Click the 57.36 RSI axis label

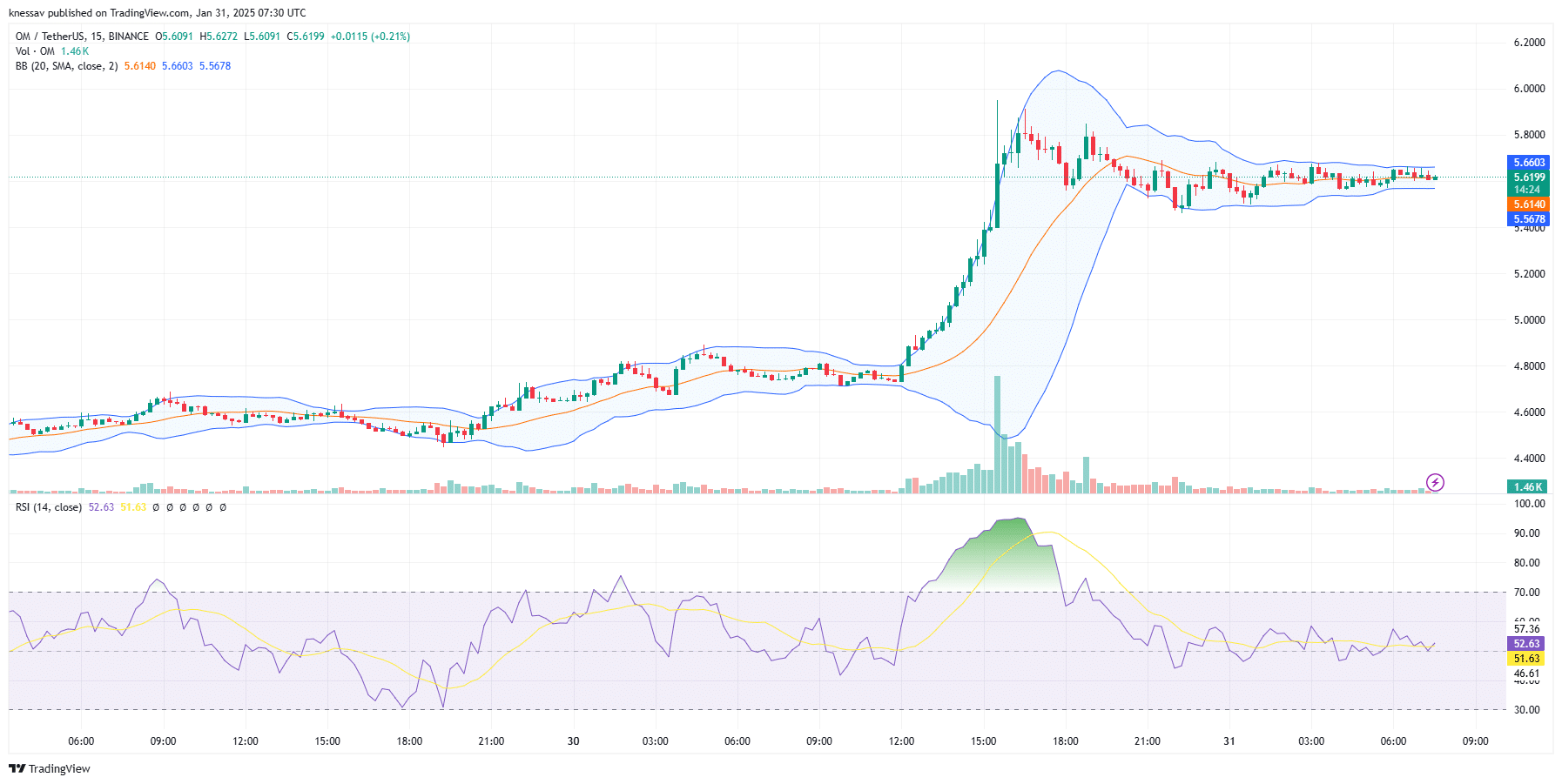pyautogui.click(x=1527, y=629)
